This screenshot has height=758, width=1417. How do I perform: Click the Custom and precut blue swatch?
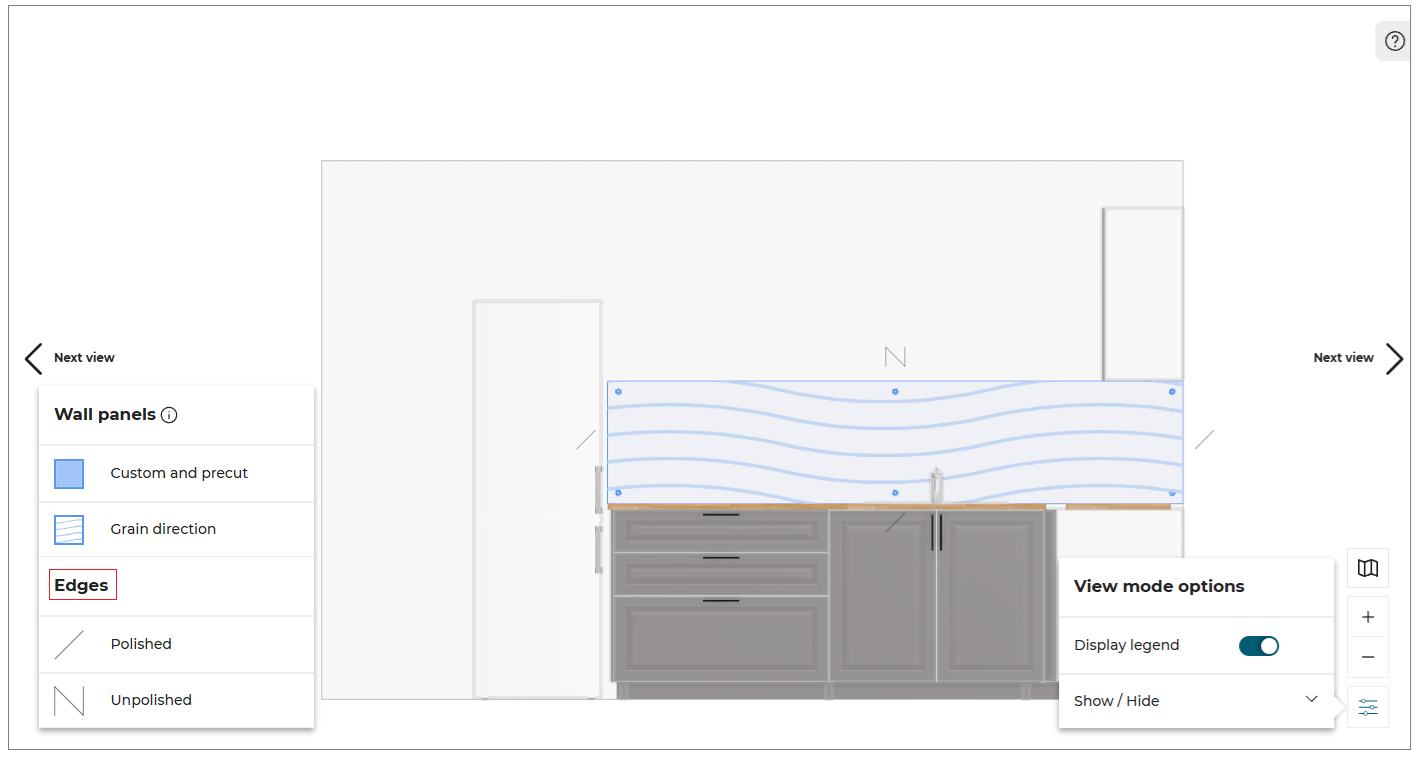(69, 474)
